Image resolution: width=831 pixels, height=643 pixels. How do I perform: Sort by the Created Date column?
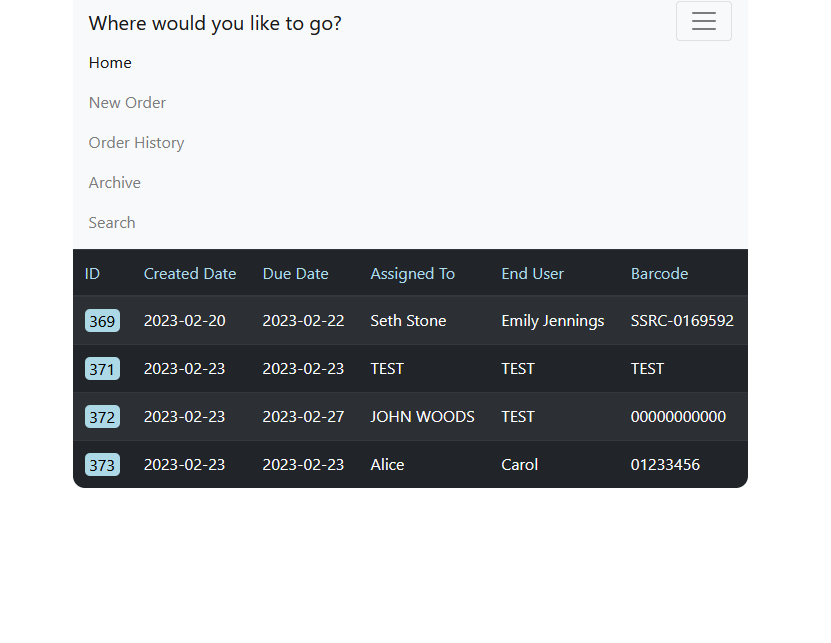tap(190, 272)
